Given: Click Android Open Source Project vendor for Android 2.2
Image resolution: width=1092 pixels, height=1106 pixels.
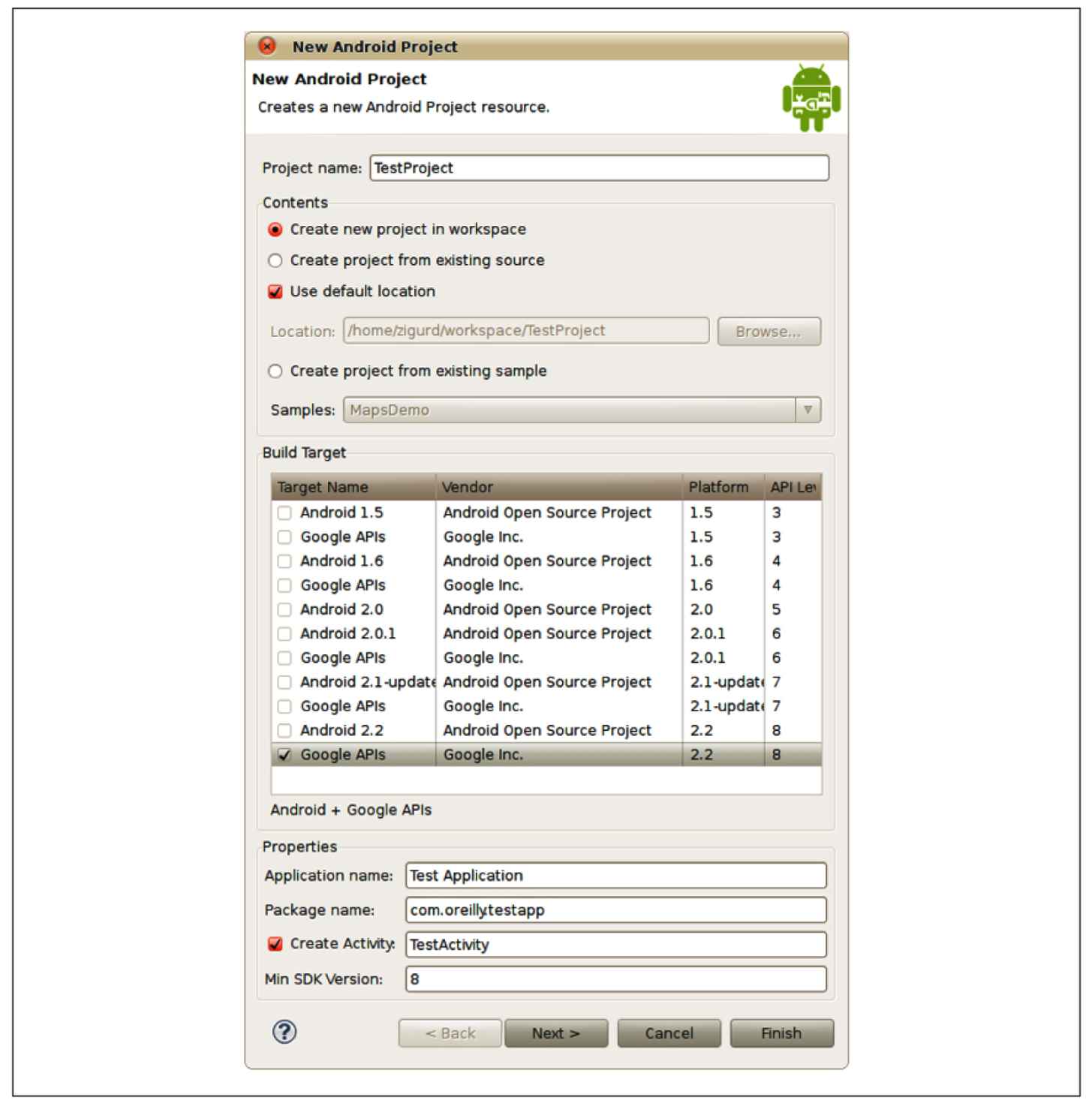Looking at the screenshot, I should click(x=547, y=731).
